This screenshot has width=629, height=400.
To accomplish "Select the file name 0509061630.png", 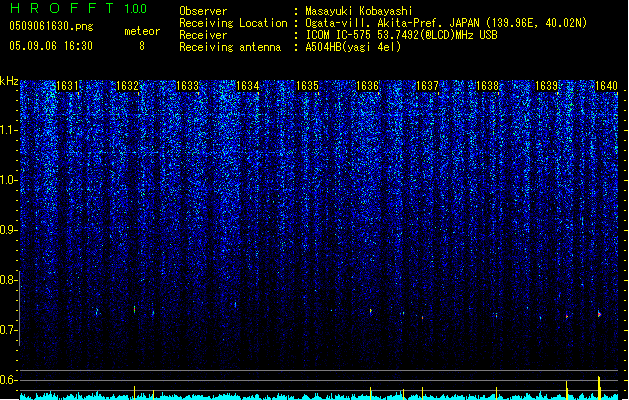I will [x=51, y=26].
